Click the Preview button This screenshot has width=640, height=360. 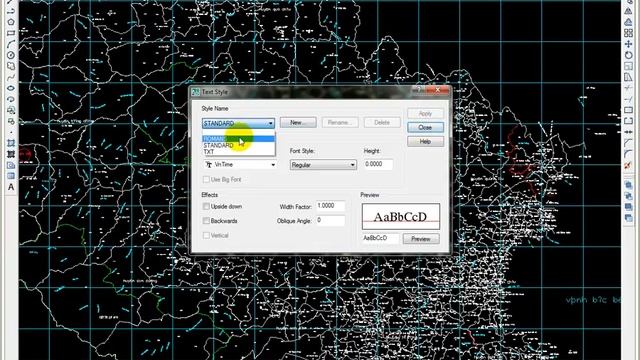pyautogui.click(x=421, y=239)
